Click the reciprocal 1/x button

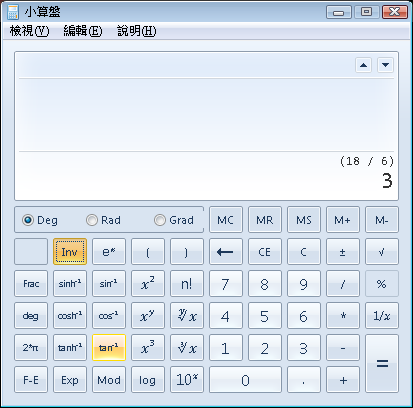tap(382, 316)
